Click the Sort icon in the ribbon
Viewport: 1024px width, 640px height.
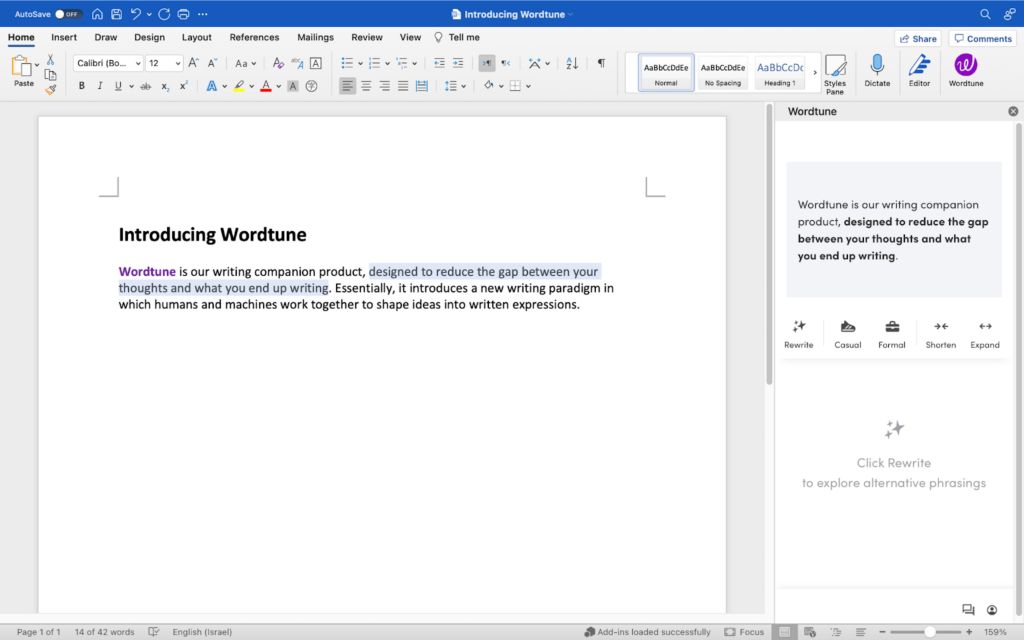point(572,63)
